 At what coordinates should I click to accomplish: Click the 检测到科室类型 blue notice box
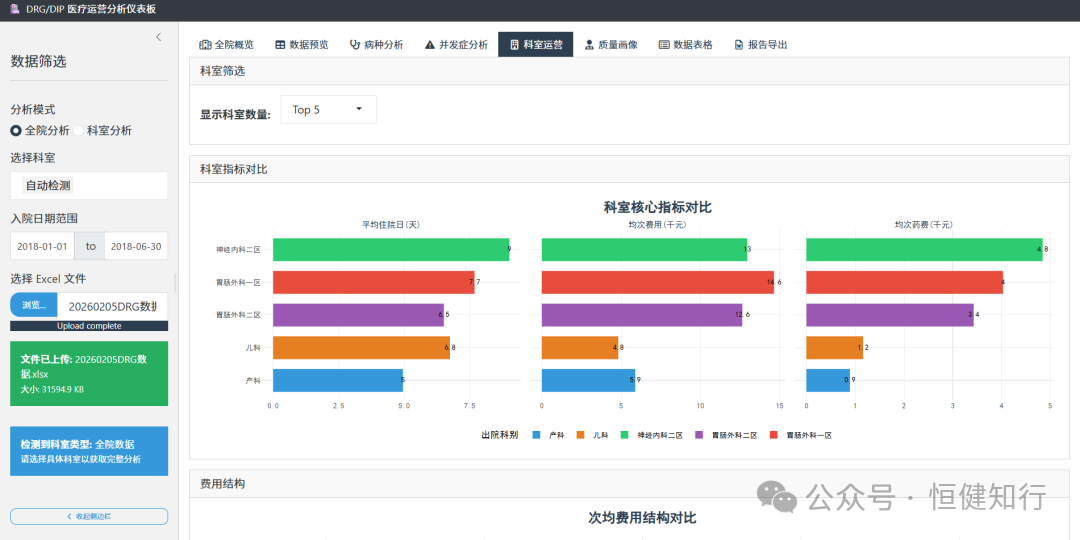coord(89,451)
